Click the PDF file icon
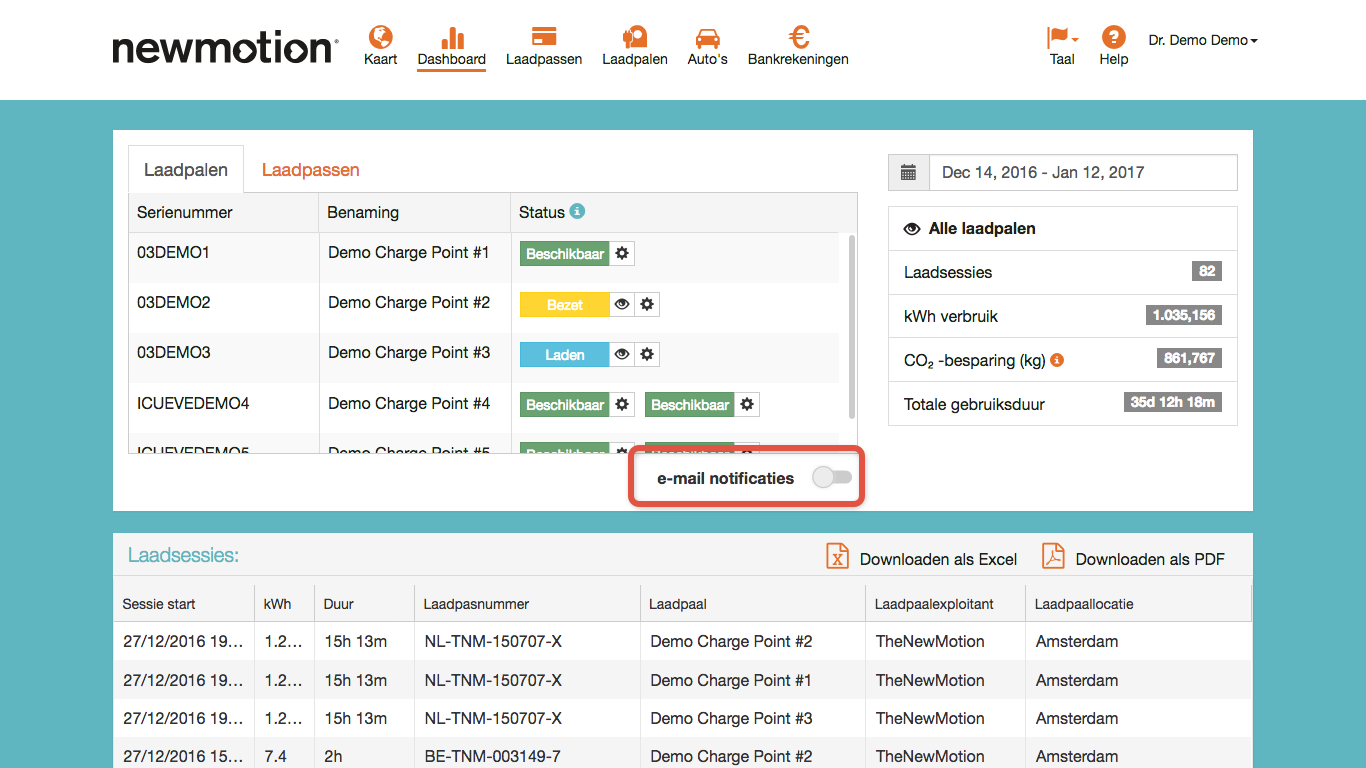Image resolution: width=1366 pixels, height=768 pixels. [1053, 556]
